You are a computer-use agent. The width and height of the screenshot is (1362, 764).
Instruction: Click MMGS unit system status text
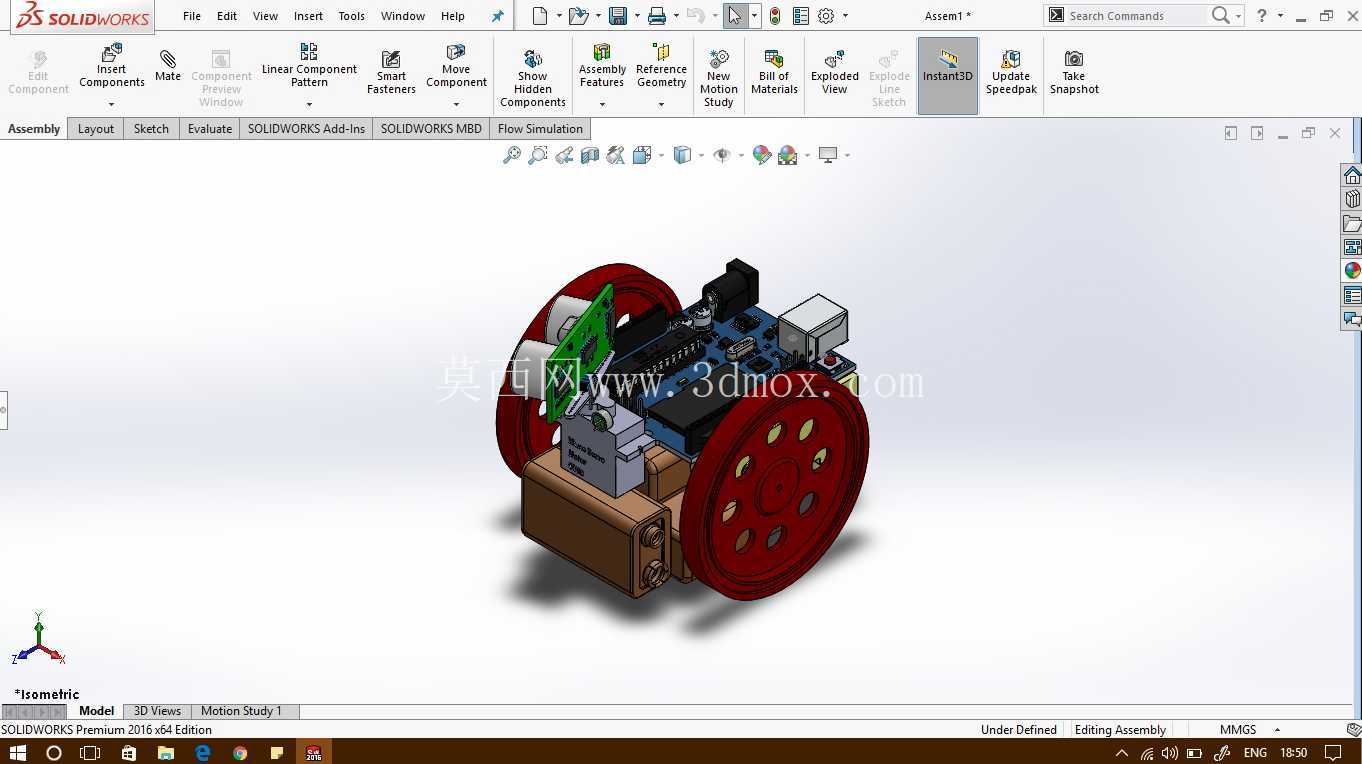[1238, 730]
